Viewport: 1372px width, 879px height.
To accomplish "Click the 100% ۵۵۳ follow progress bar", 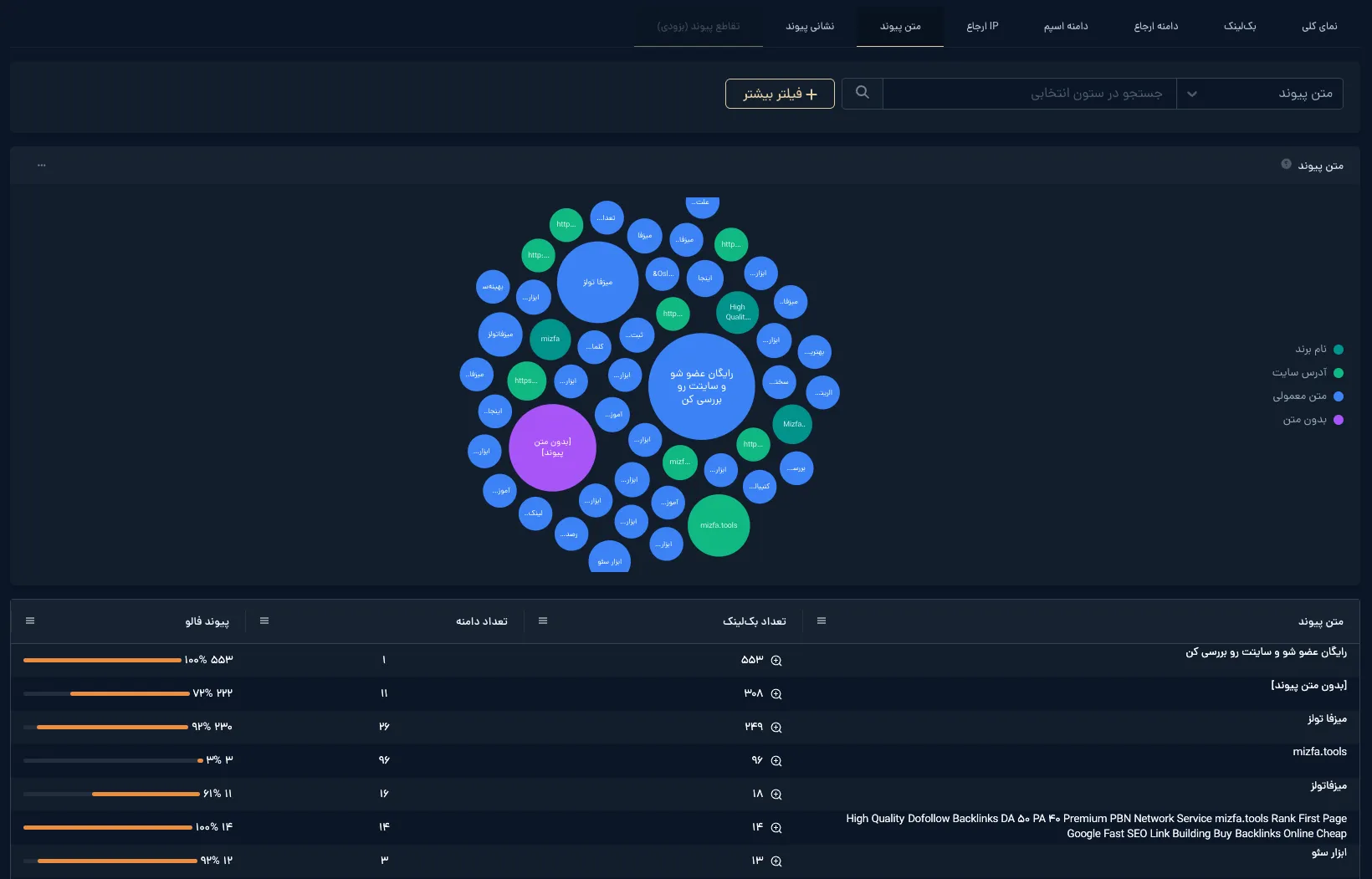I will (102, 660).
